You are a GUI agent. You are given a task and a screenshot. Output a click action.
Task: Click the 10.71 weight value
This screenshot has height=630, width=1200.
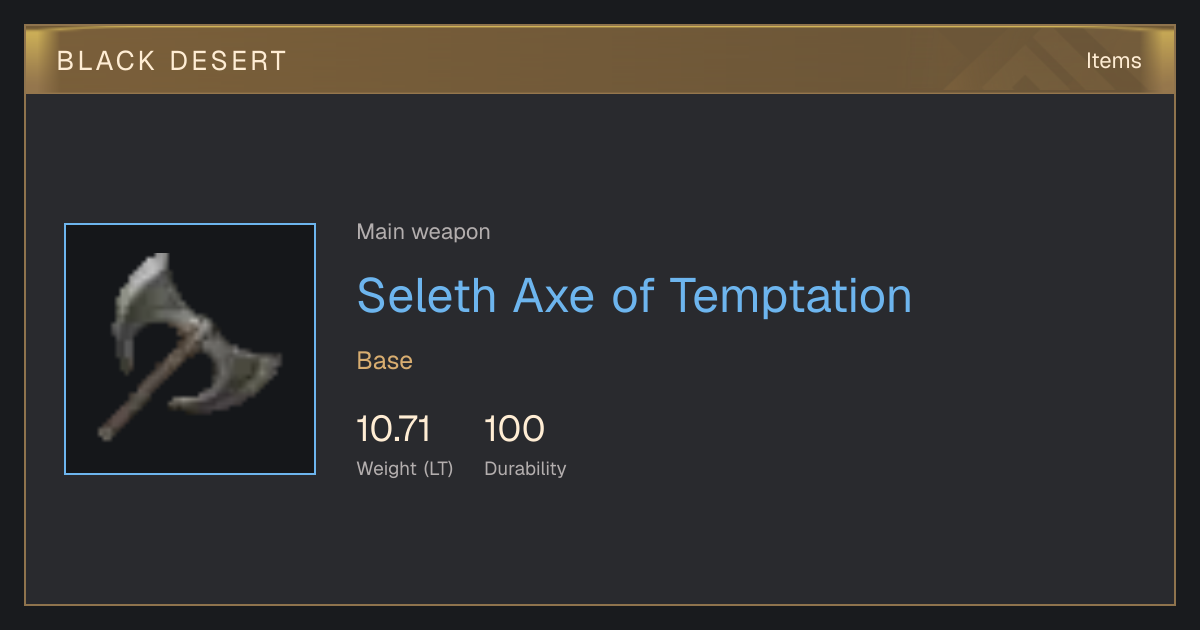tap(394, 430)
